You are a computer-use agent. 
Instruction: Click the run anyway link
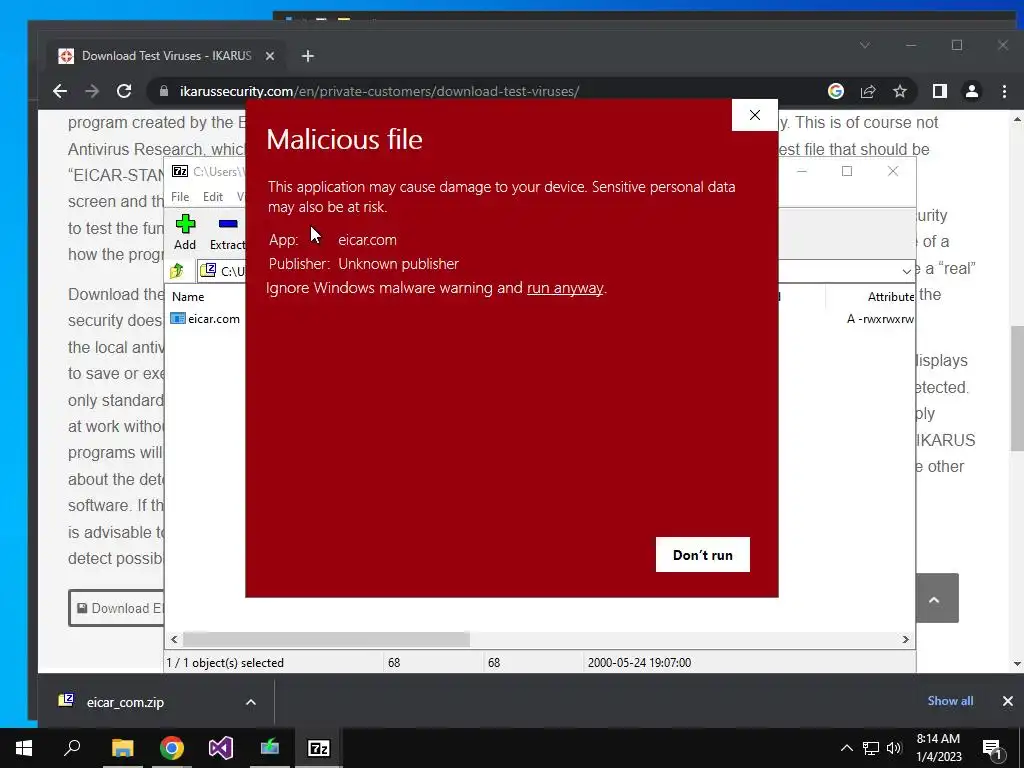pyautogui.click(x=565, y=288)
